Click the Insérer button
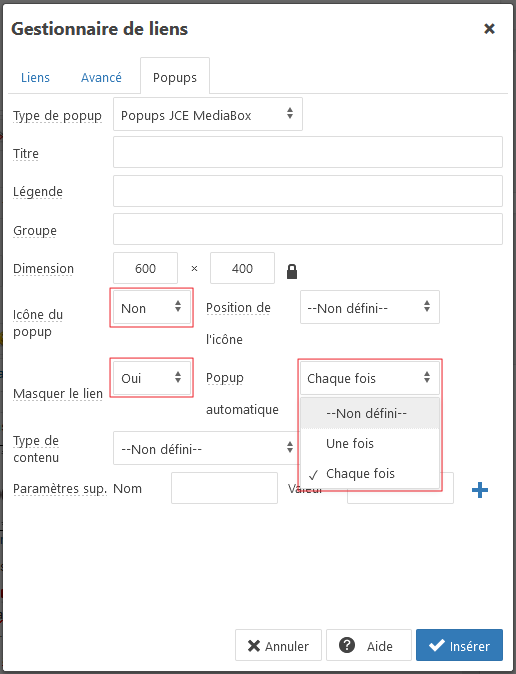 459,645
